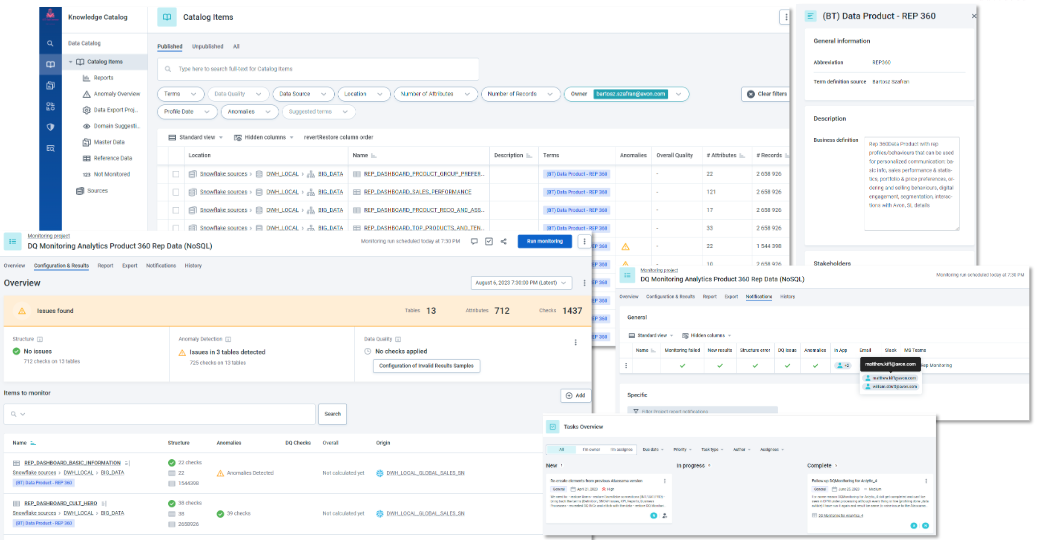Tick the checkbox for REP_DASHBOARD_SALES_PERFORMANCE row
The width and height of the screenshot is (1040, 540).
click(x=176, y=192)
